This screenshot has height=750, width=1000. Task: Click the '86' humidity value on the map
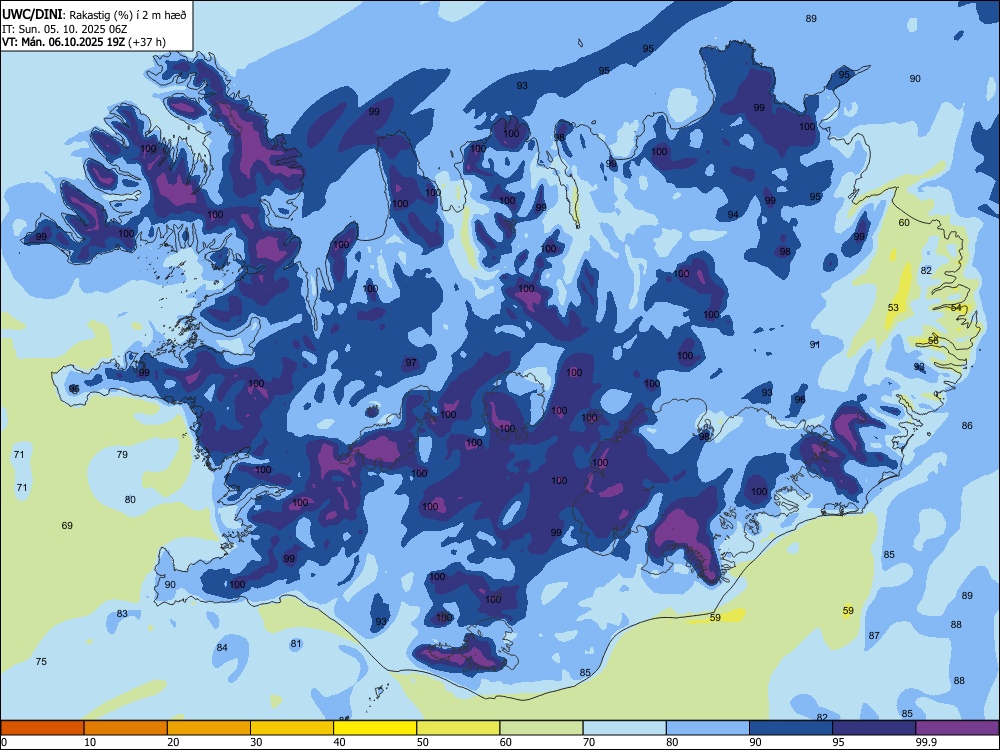click(x=967, y=425)
